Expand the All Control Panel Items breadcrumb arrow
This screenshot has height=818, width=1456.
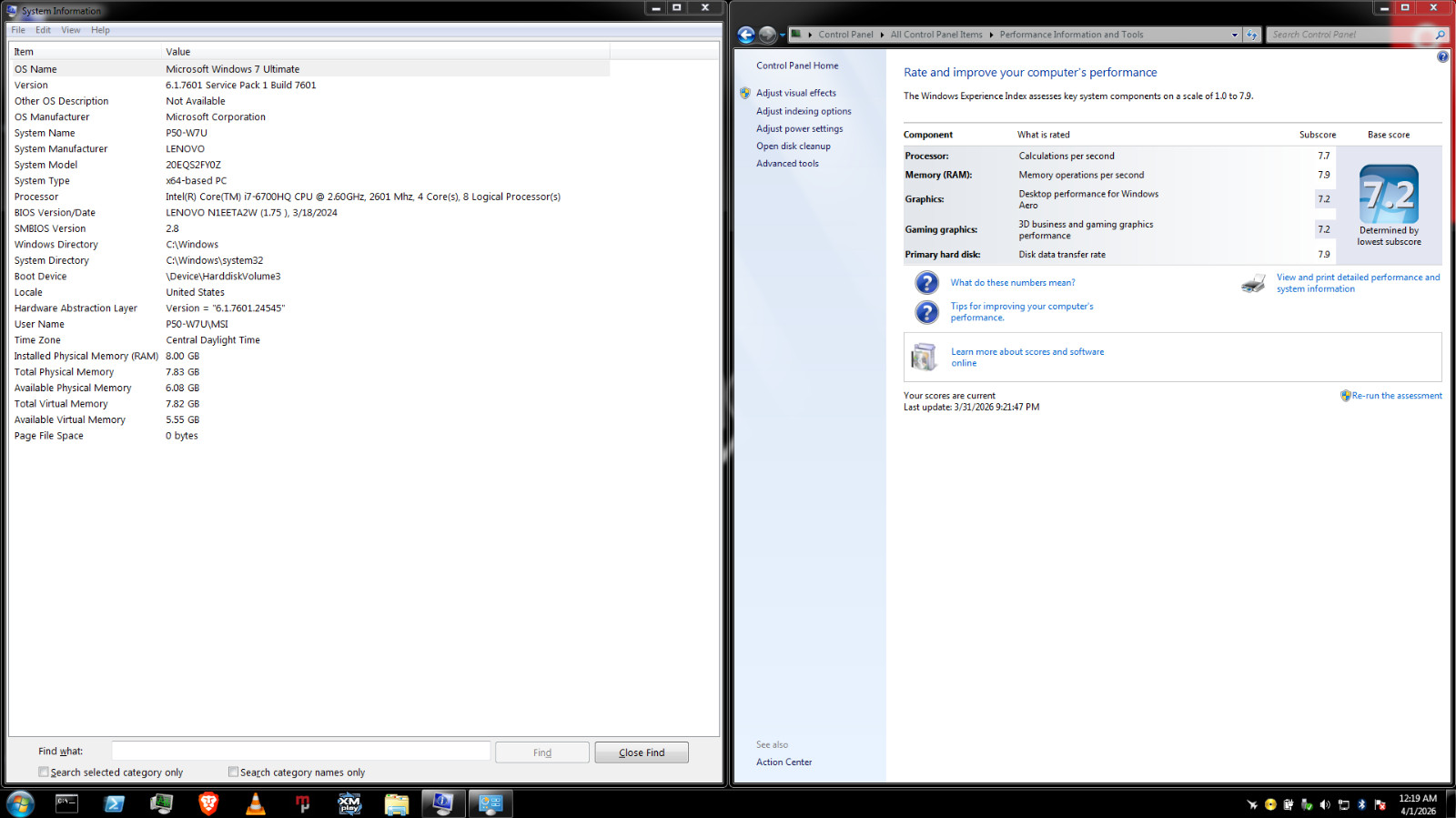(x=991, y=35)
